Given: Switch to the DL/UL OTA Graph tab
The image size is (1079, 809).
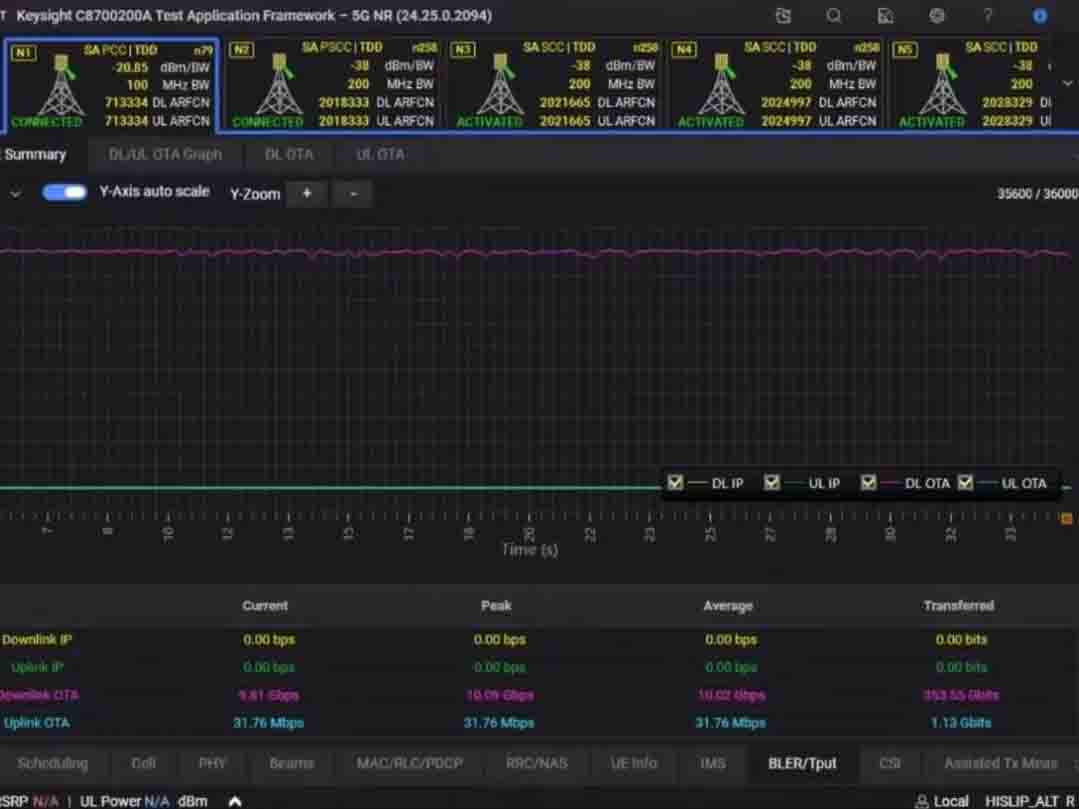Looking at the screenshot, I should (x=165, y=155).
